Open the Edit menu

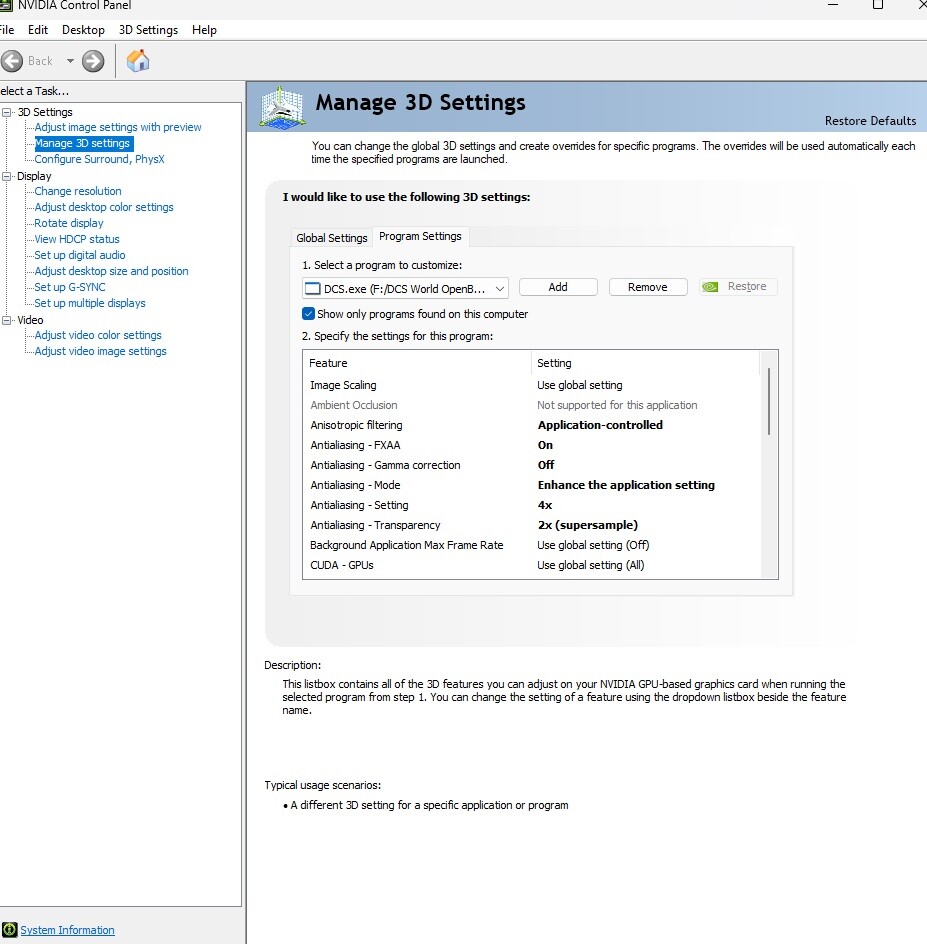point(38,30)
